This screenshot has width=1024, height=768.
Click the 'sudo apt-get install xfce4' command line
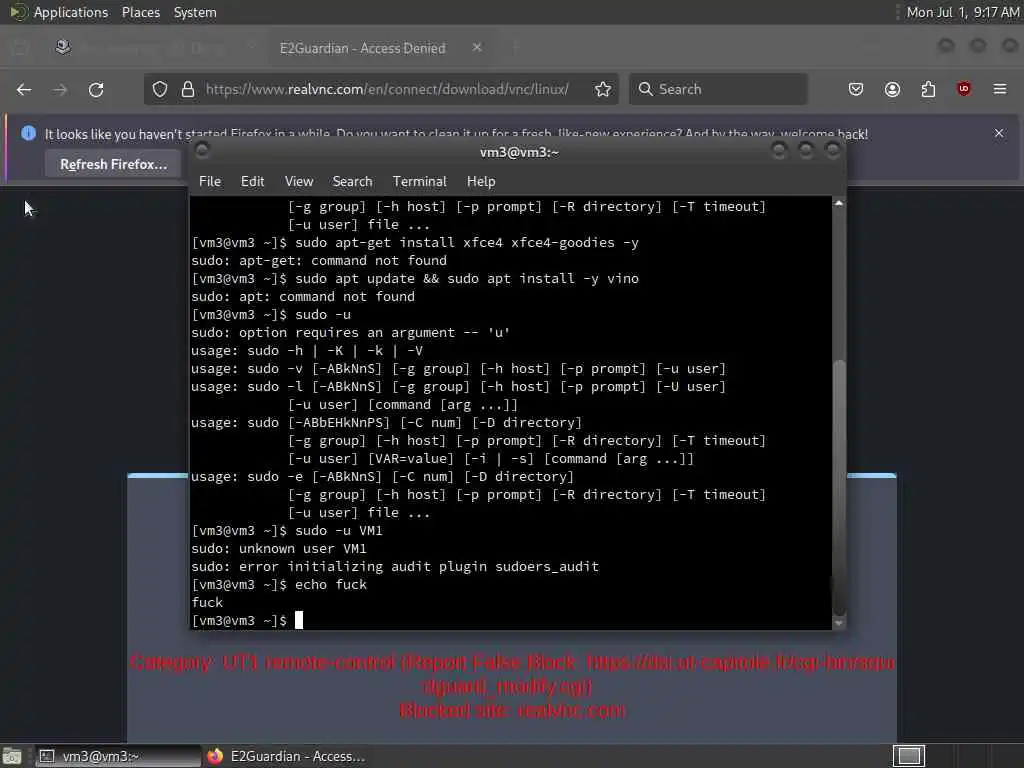click(415, 242)
